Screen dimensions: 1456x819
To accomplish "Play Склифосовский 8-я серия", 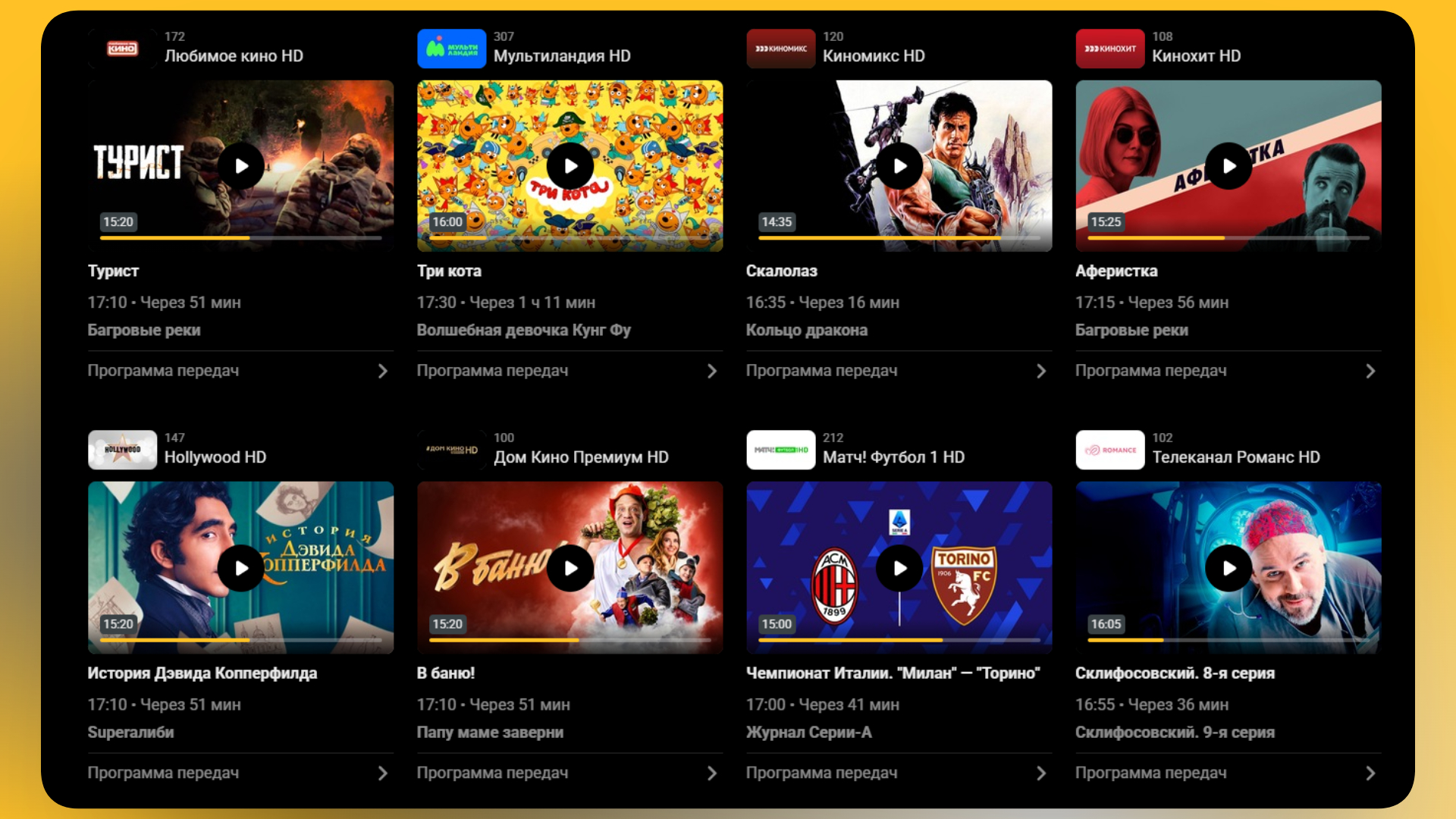I will [1228, 568].
